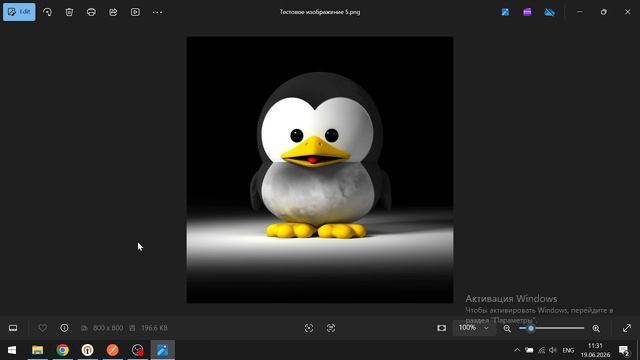The image size is (640, 360).
Task: Open the clock and date 11:31
Action: click(595, 350)
